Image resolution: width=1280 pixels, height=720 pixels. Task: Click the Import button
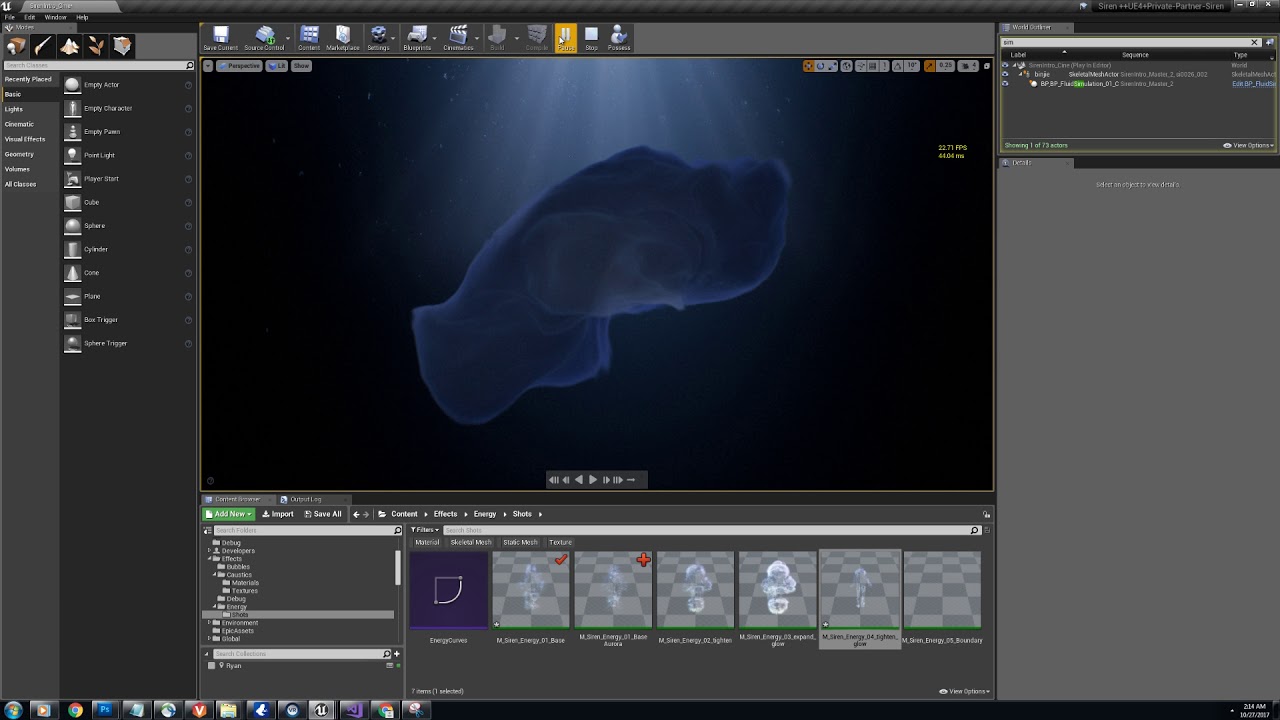[278, 514]
